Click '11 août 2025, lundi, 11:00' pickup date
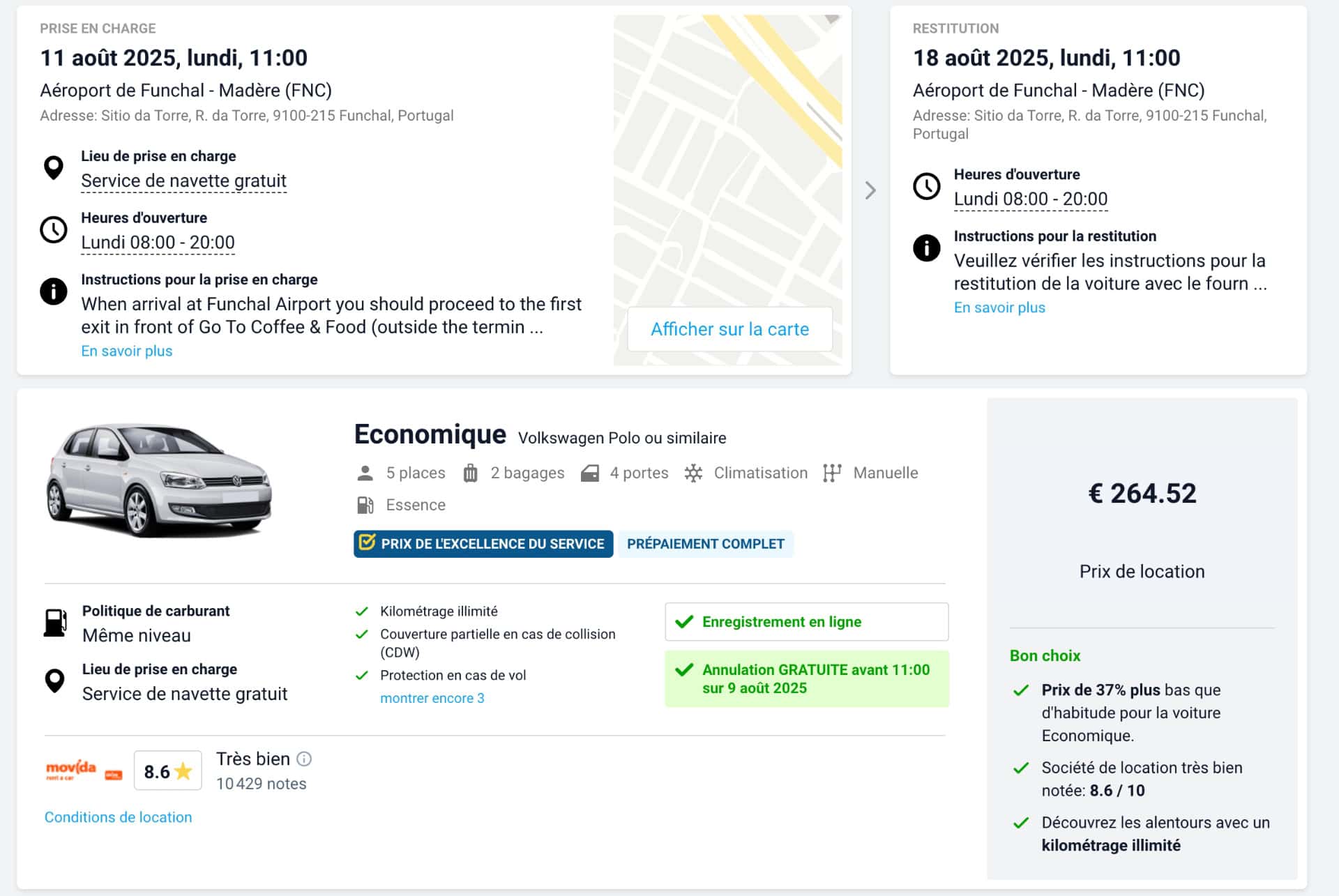Viewport: 1339px width, 896px height. [174, 58]
